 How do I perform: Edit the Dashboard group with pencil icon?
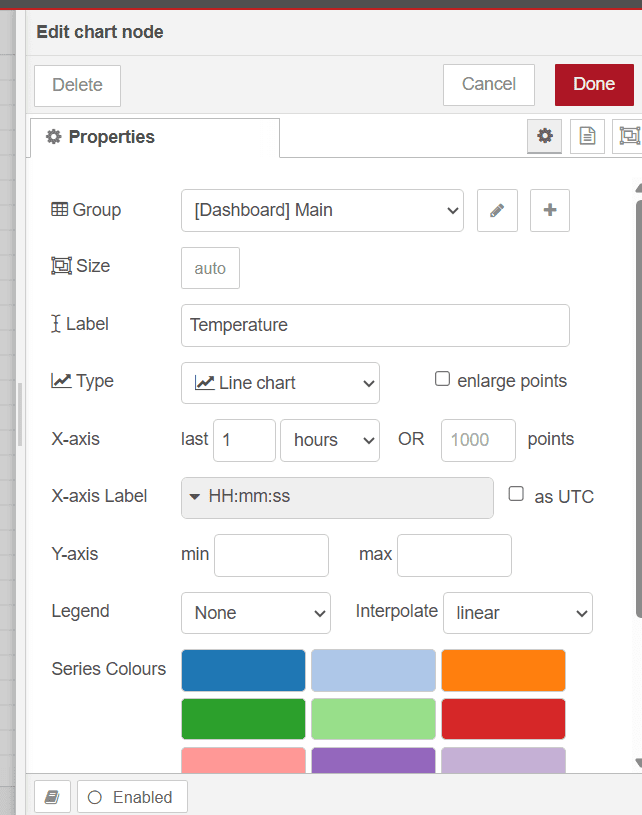tap(497, 211)
